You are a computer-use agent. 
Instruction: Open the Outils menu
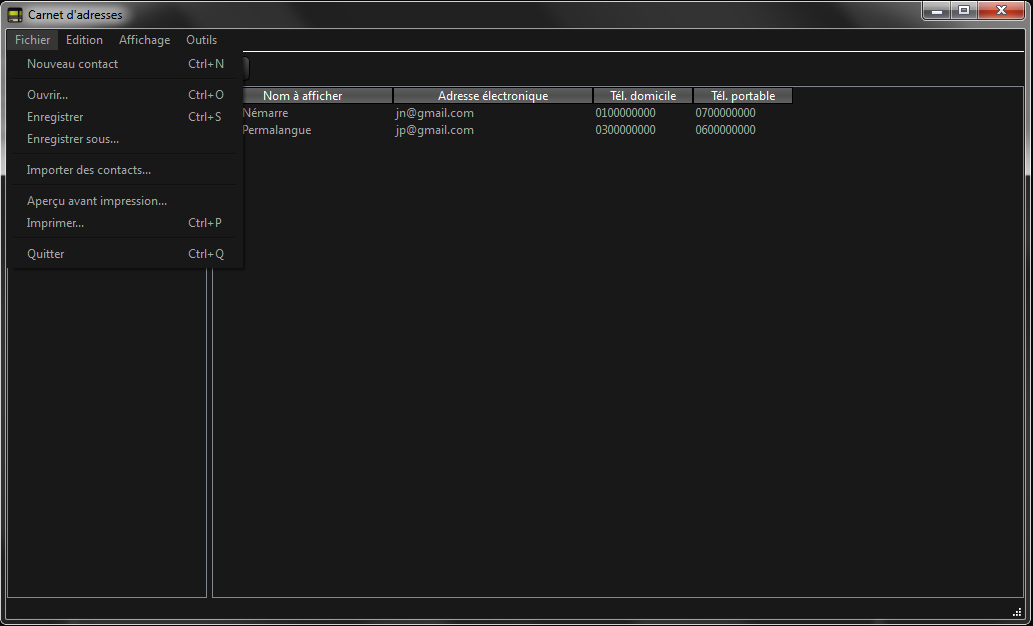(x=201, y=40)
